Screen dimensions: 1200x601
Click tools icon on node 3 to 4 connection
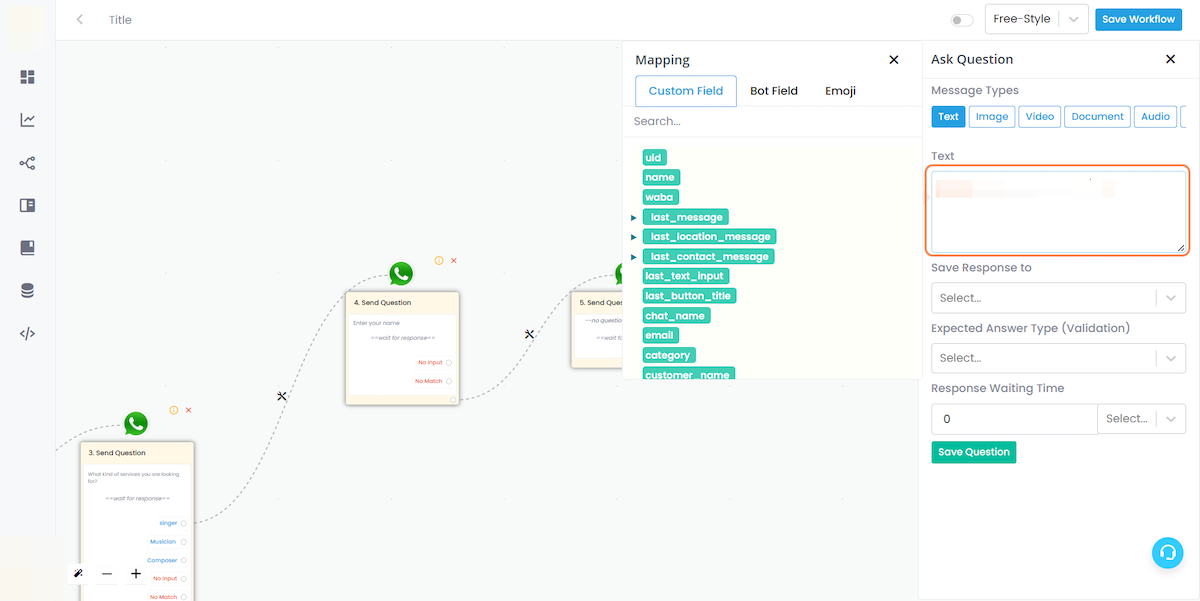(282, 397)
